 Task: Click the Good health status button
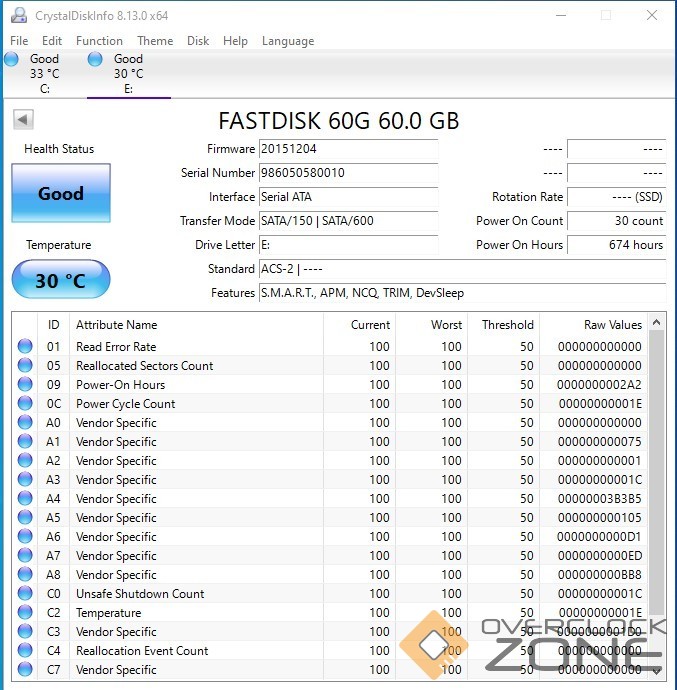(61, 194)
